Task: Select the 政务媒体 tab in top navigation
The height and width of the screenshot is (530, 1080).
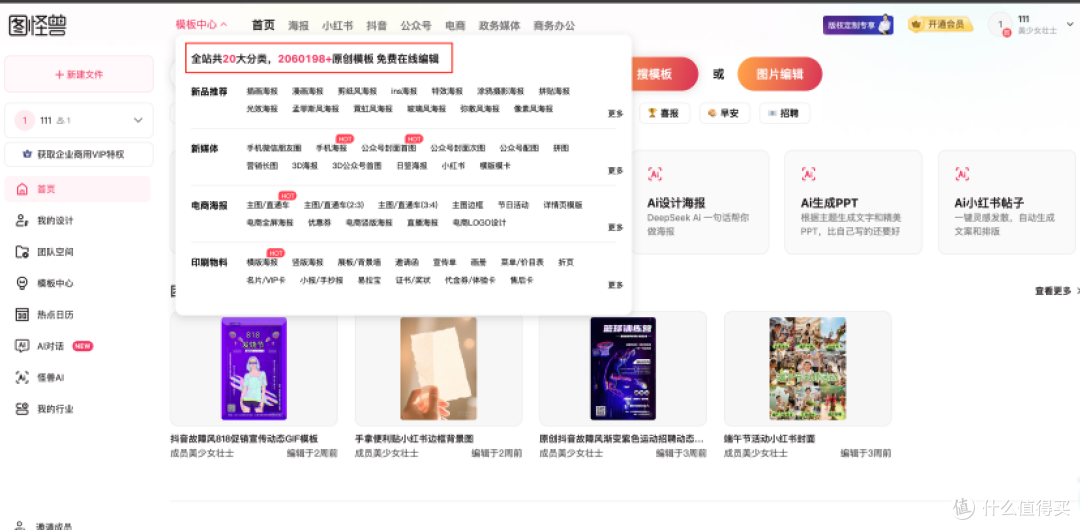Action: (x=499, y=26)
